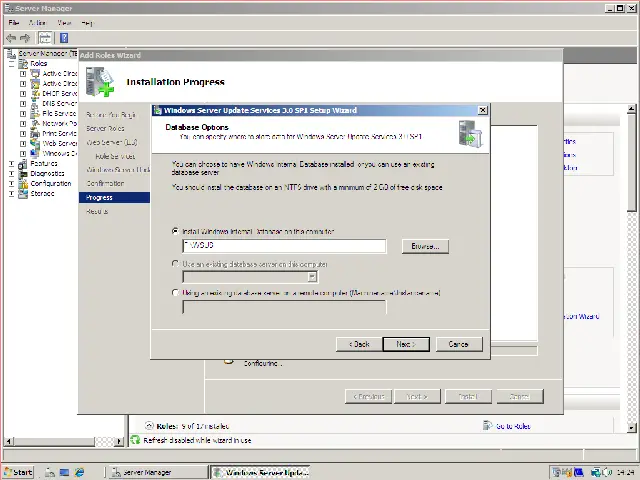This screenshot has width=640, height=480.
Task: Open the File menu
Action: (x=14, y=23)
